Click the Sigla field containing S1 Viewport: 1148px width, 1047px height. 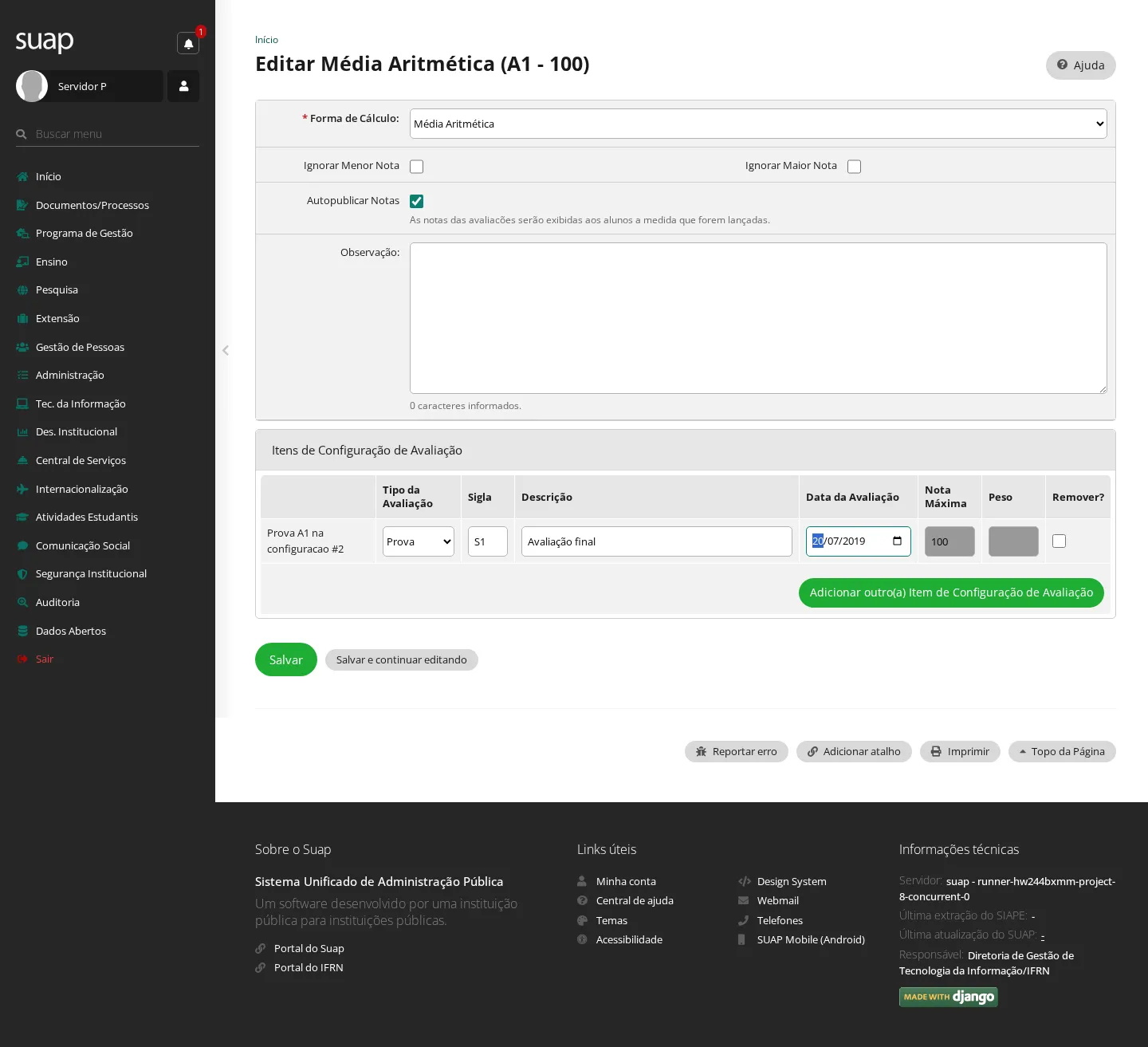pyautogui.click(x=488, y=541)
